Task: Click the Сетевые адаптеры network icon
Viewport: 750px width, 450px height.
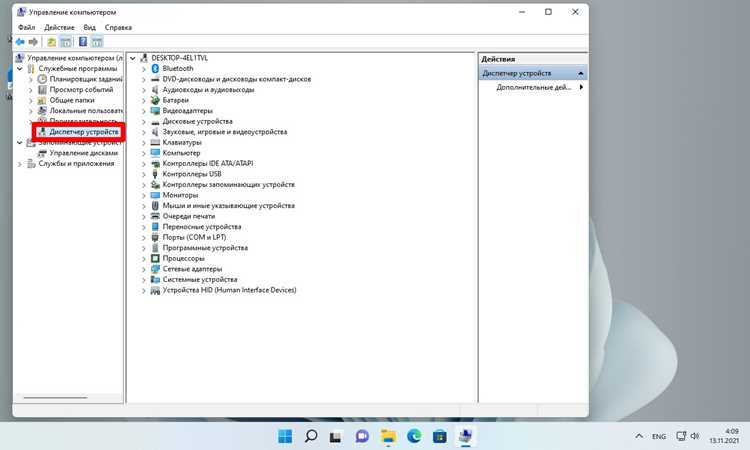Action: pos(155,269)
